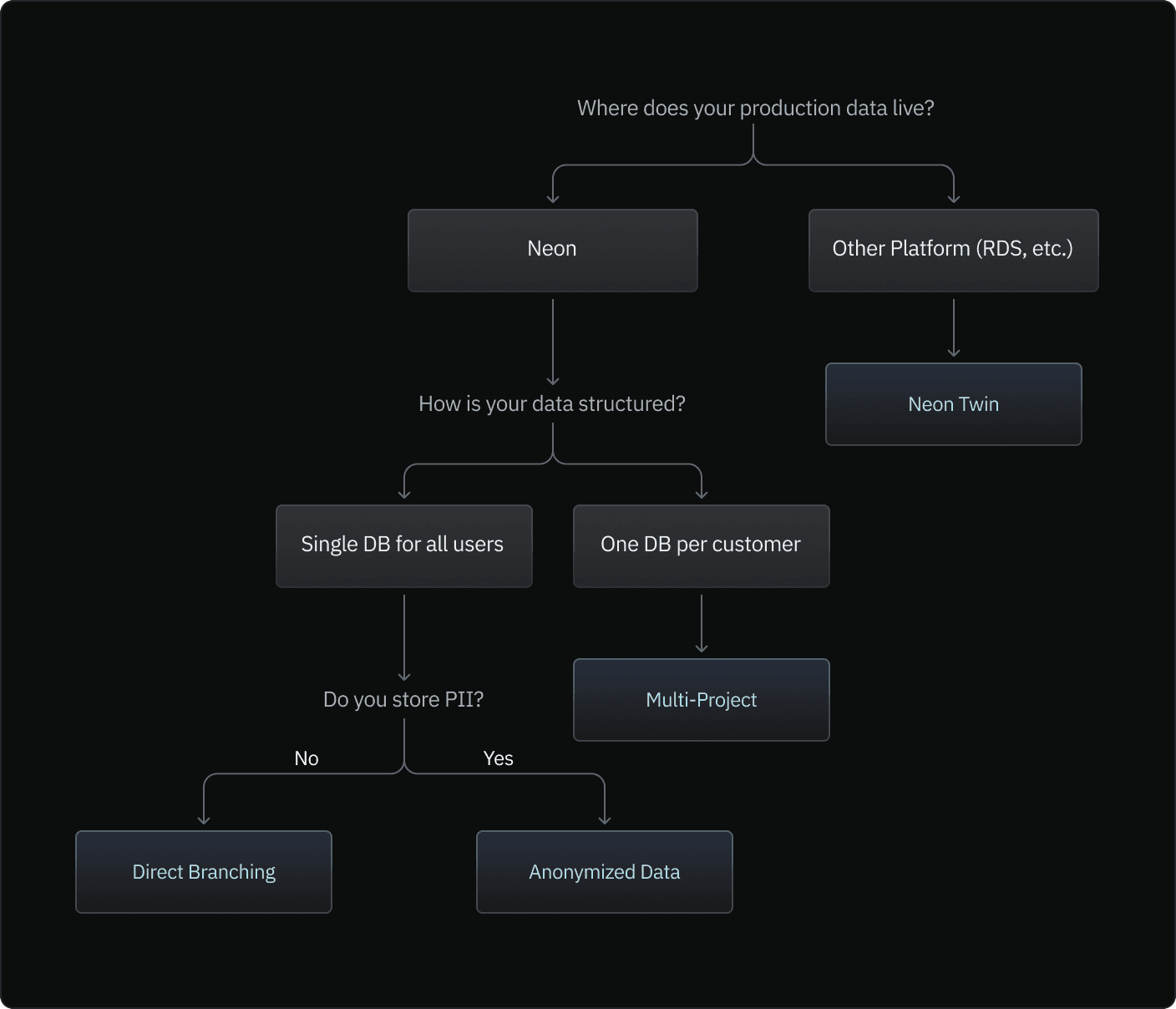Click the arrowhead above One DB per customer
1176x1009 pixels.
coord(702,494)
